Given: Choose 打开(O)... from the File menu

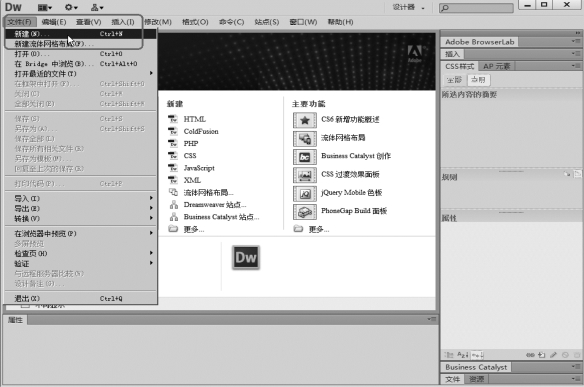Looking at the screenshot, I should [x=80, y=54].
